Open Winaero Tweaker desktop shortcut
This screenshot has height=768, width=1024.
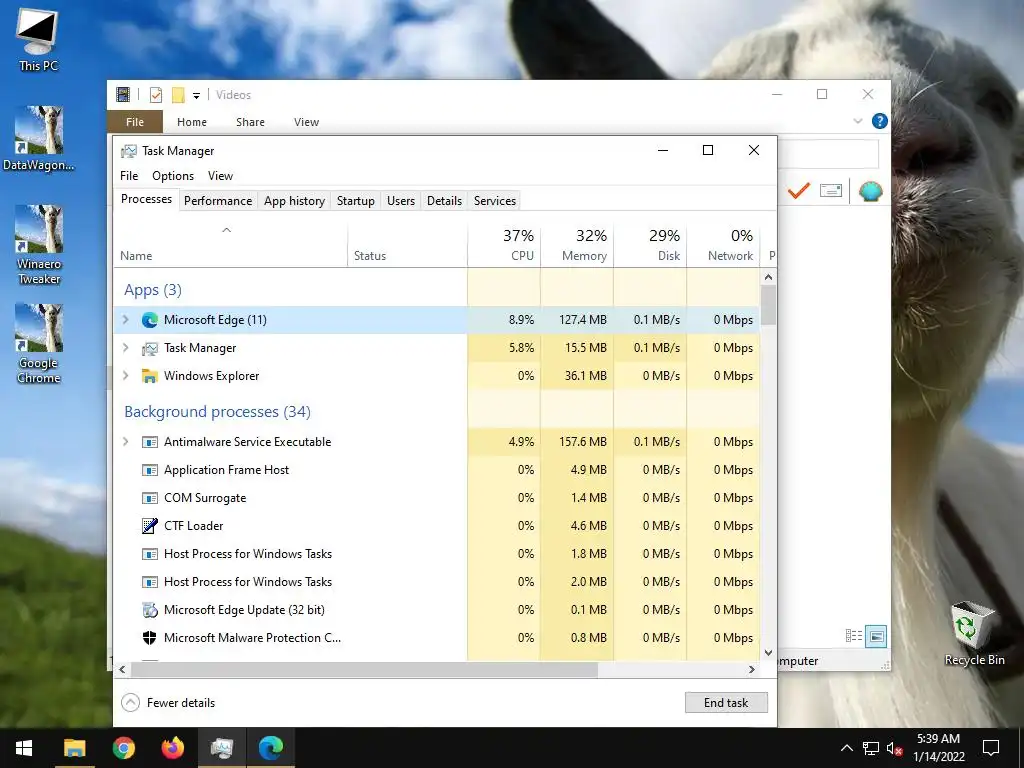tap(39, 245)
